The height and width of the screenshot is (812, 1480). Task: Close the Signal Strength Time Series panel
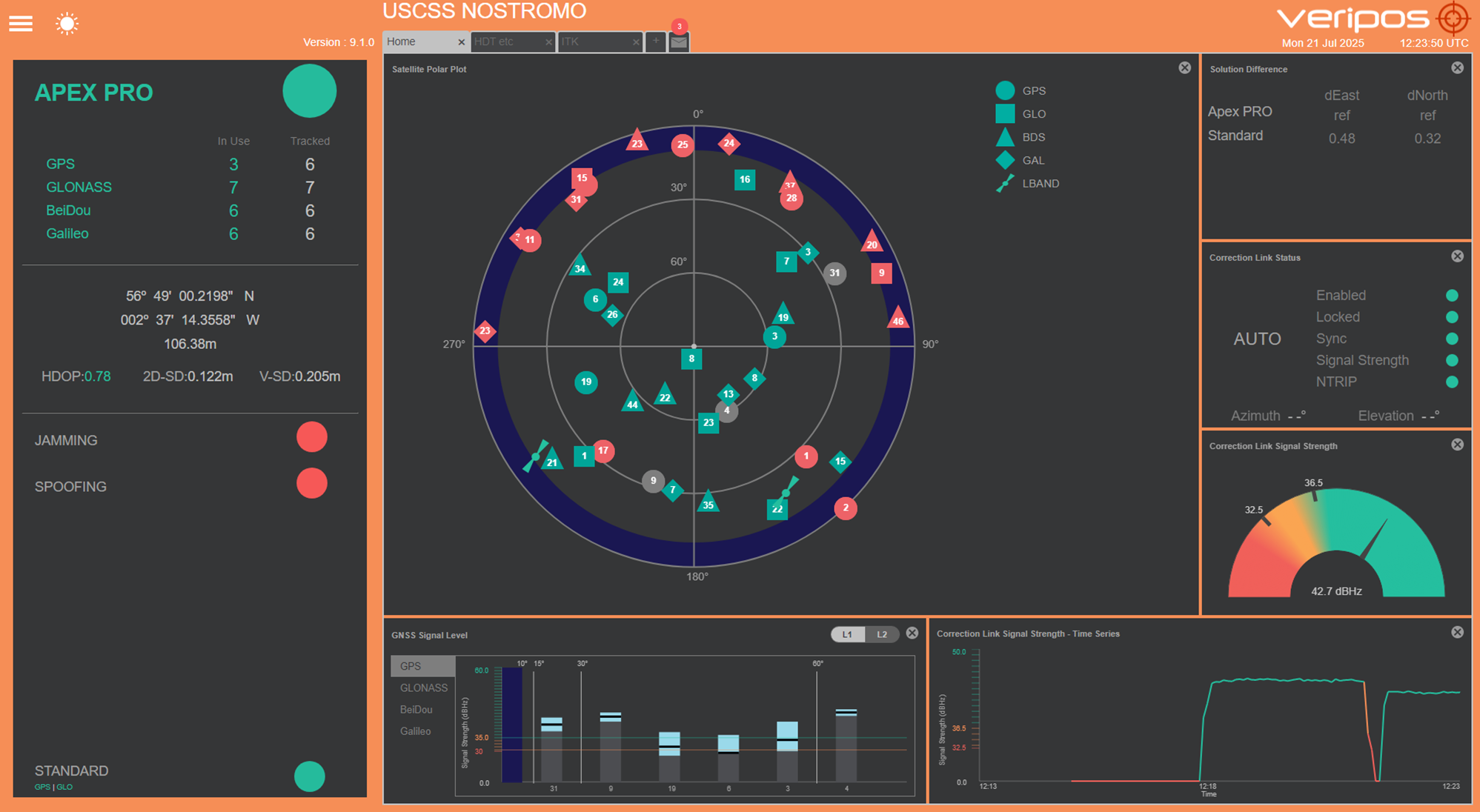1458,632
